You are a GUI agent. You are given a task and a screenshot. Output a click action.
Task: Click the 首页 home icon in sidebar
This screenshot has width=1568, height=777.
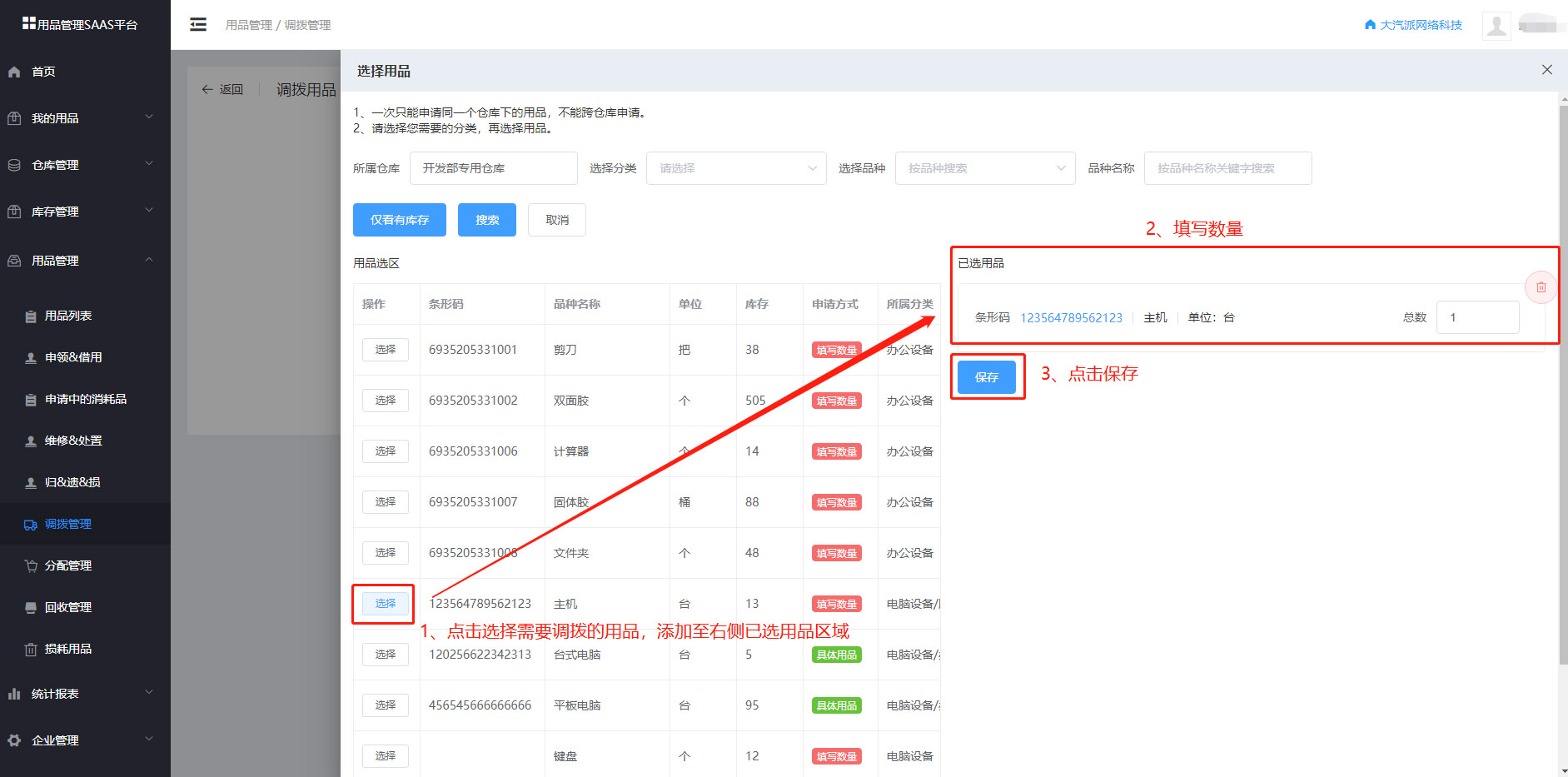[14, 72]
